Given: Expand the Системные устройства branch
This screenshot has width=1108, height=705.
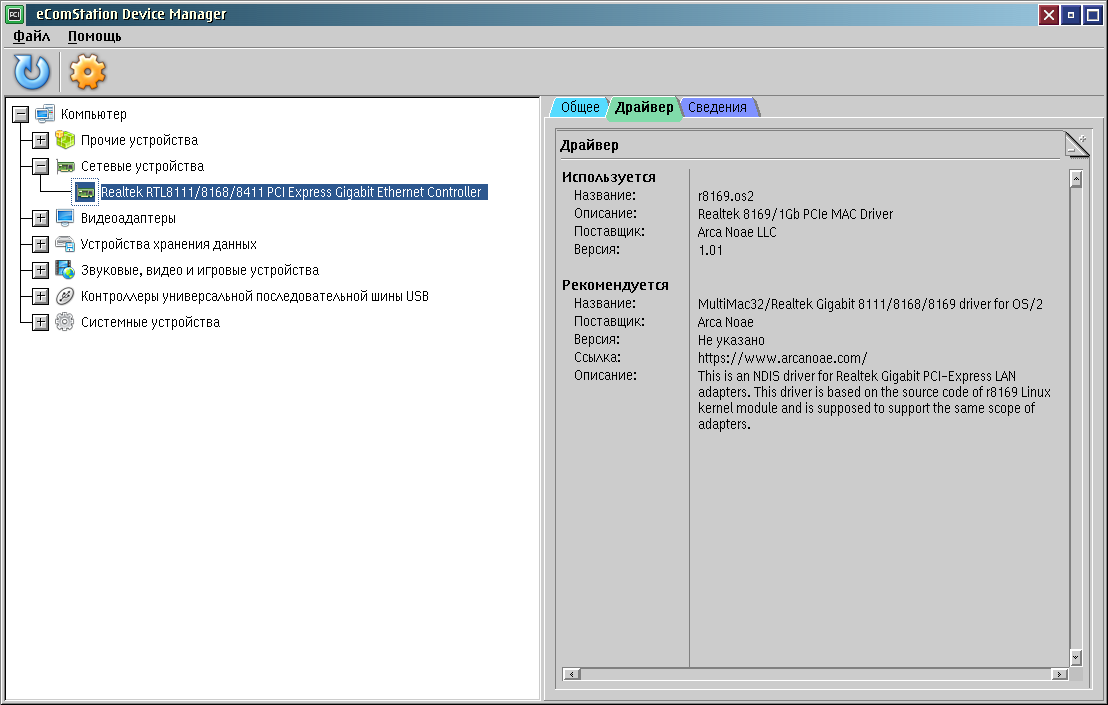Looking at the screenshot, I should tap(40, 322).
